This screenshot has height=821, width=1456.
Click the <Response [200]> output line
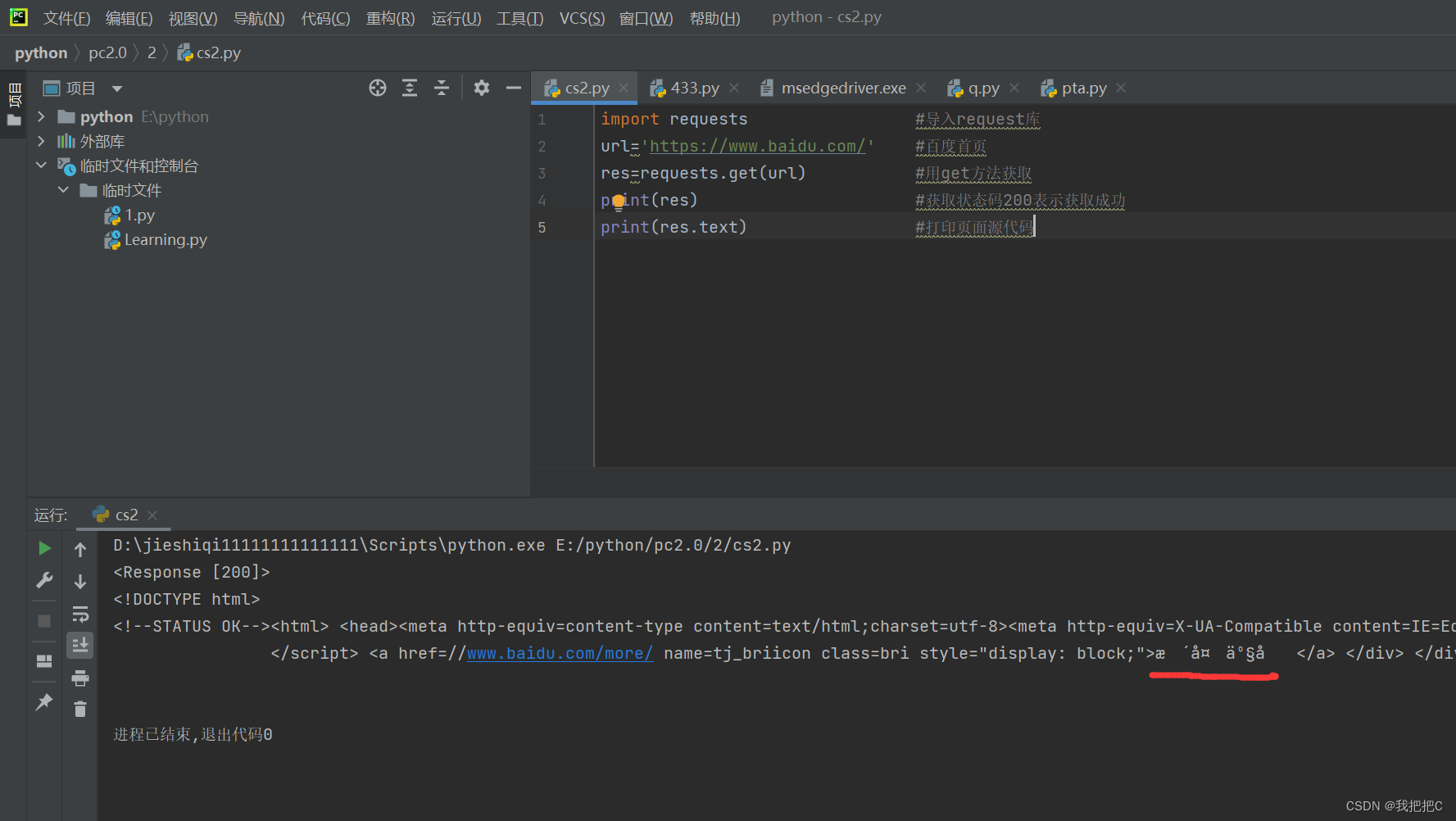[x=192, y=572]
